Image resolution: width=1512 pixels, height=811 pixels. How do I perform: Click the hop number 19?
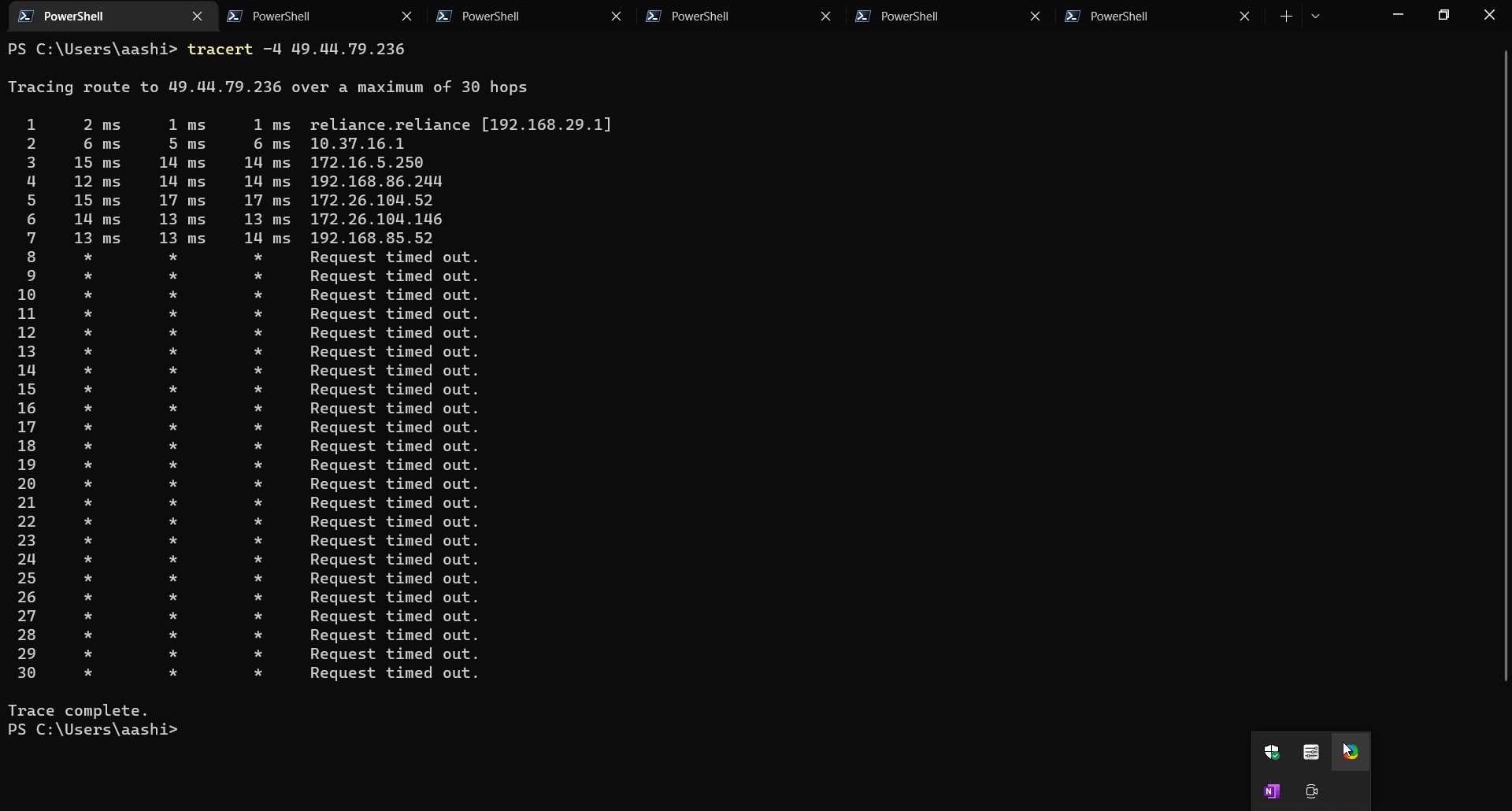pyautogui.click(x=27, y=465)
